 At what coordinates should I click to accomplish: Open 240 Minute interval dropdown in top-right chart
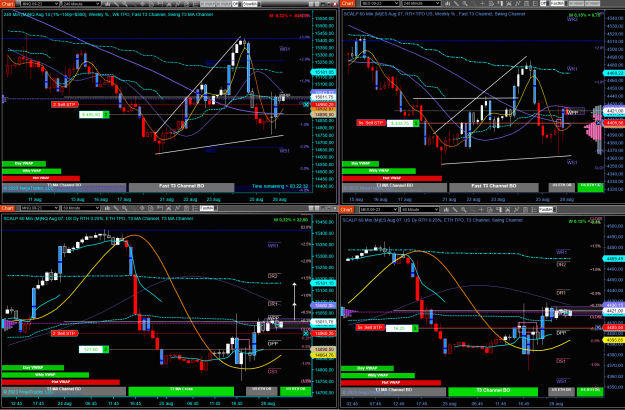(x=421, y=4)
